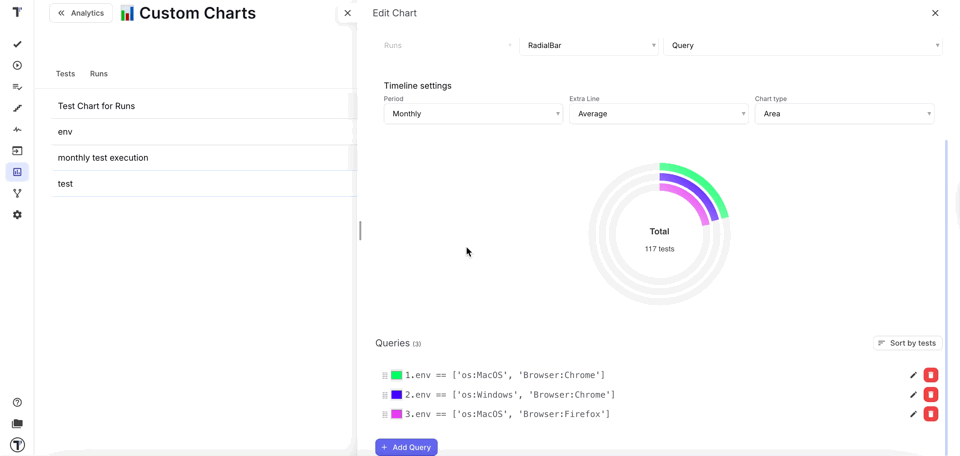Open the Settings gear icon in sidebar
Screen dimensions: 960x456
click(x=17, y=215)
